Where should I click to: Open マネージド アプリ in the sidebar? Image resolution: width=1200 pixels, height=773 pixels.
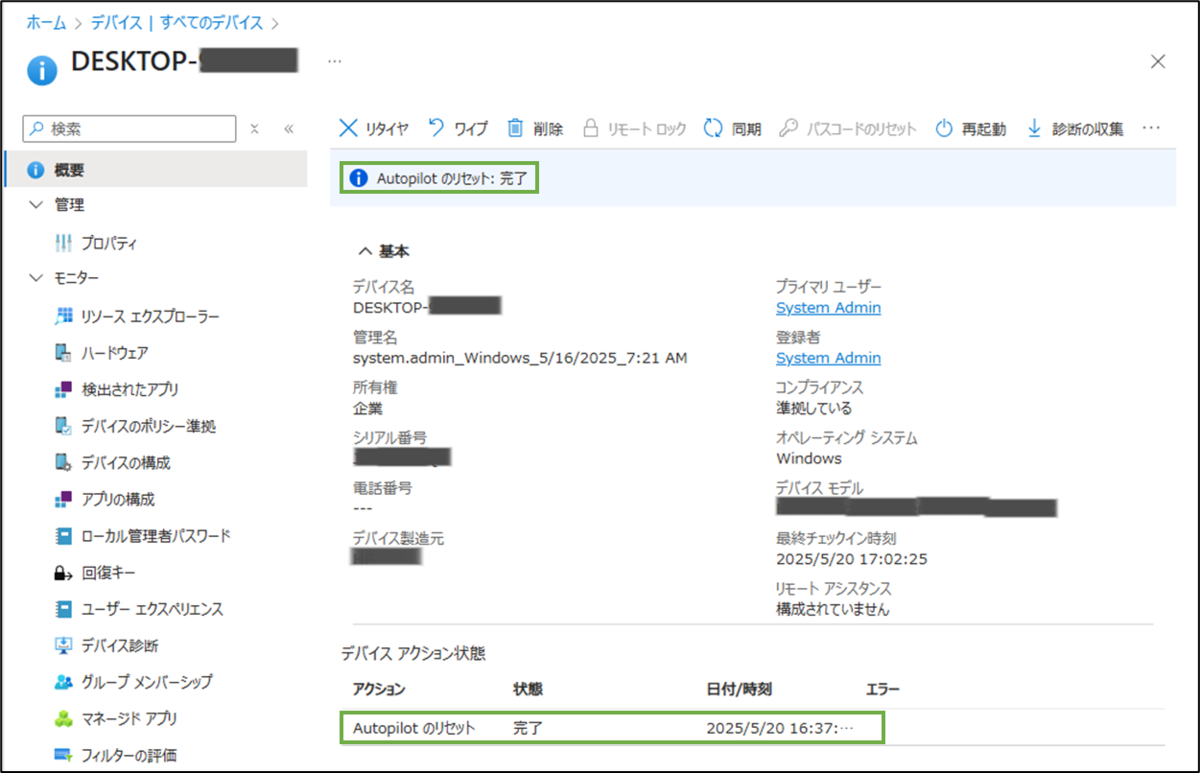tap(129, 719)
